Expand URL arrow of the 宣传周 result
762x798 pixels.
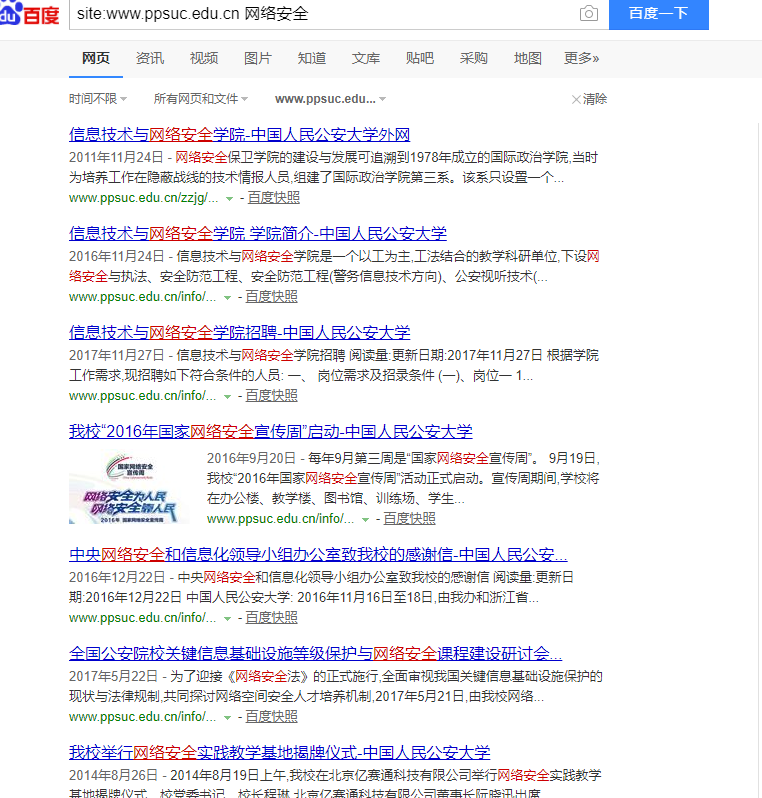tap(365, 520)
